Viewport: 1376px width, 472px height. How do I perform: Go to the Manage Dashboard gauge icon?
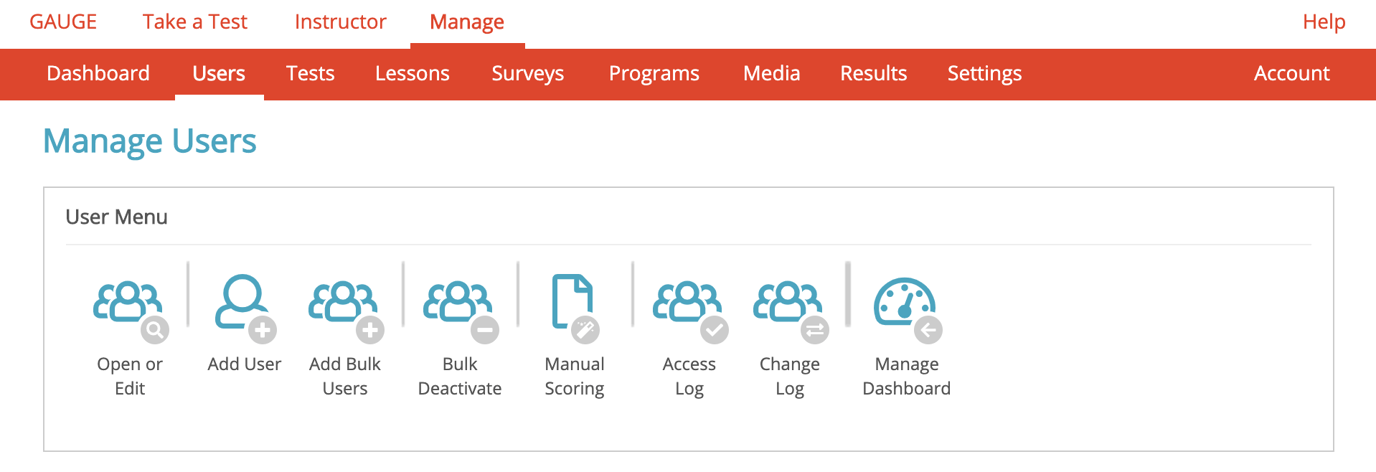pos(907,309)
